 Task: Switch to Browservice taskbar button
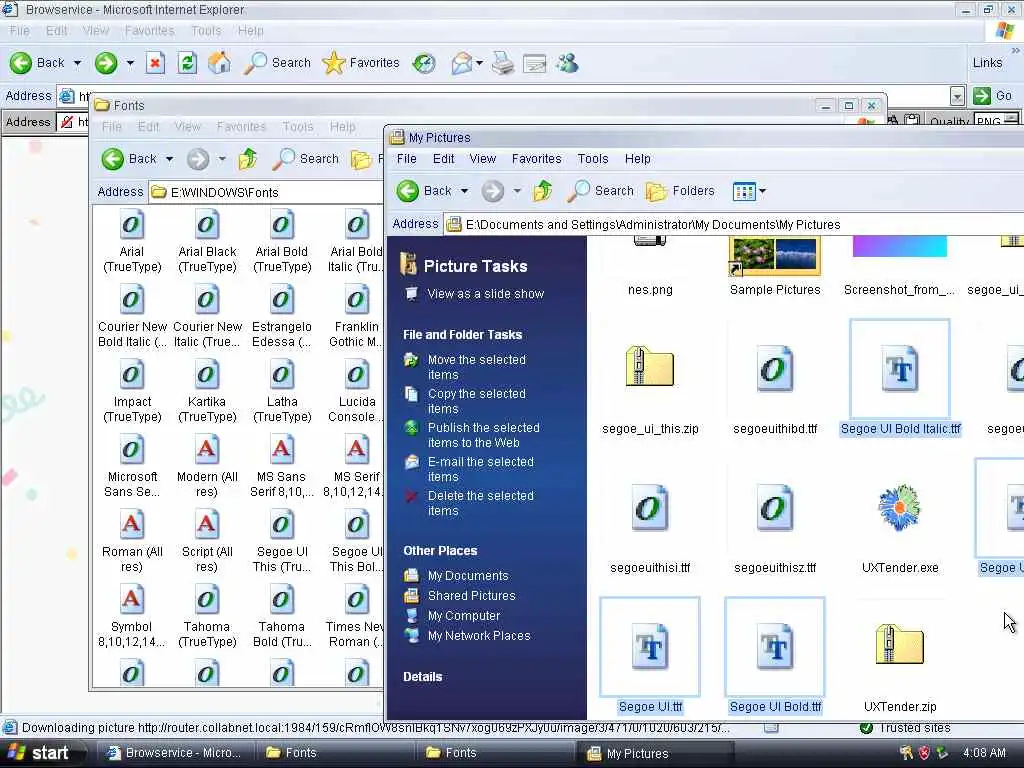click(175, 753)
